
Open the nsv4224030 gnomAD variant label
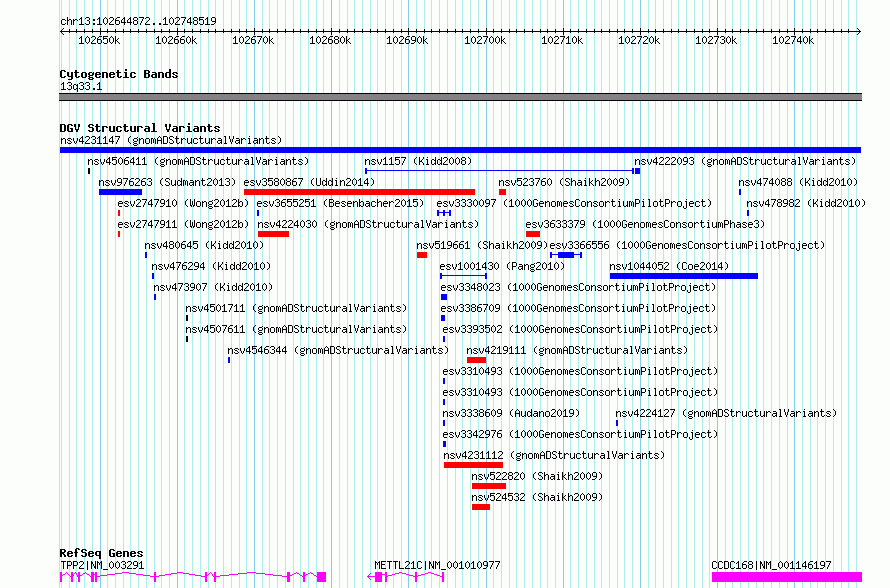point(368,224)
